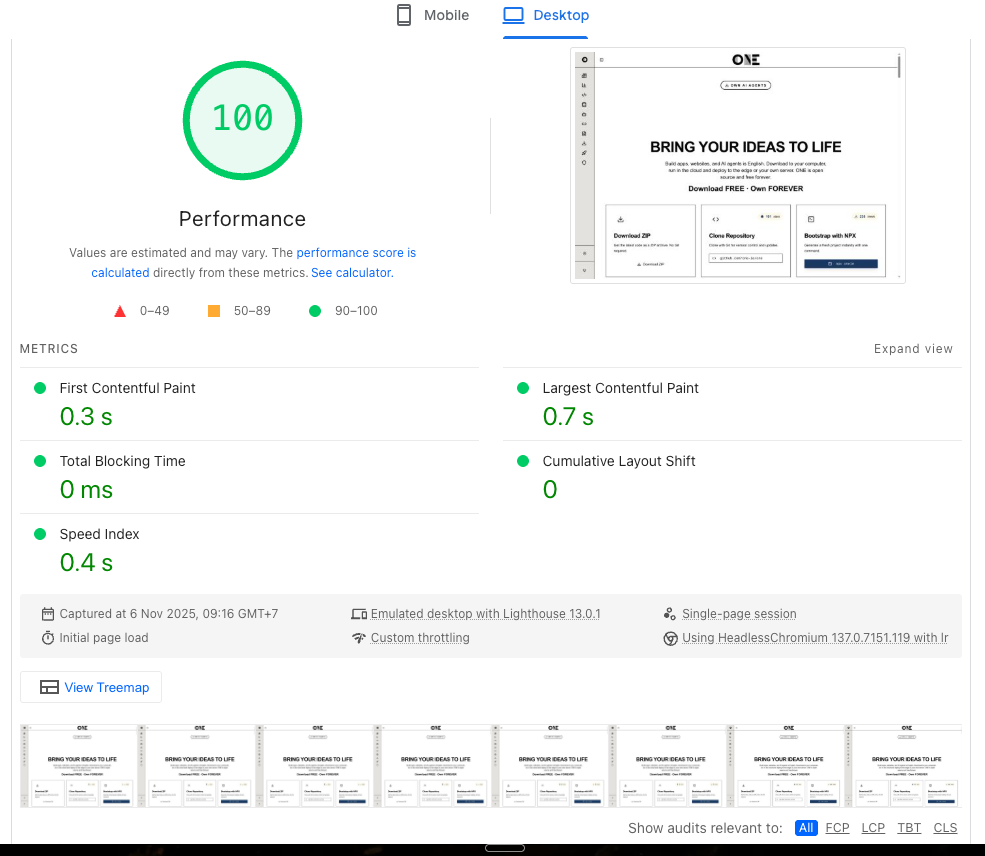The width and height of the screenshot is (985, 856).
Task: Click the treemap icon inside View Treemap button
Action: pos(49,687)
